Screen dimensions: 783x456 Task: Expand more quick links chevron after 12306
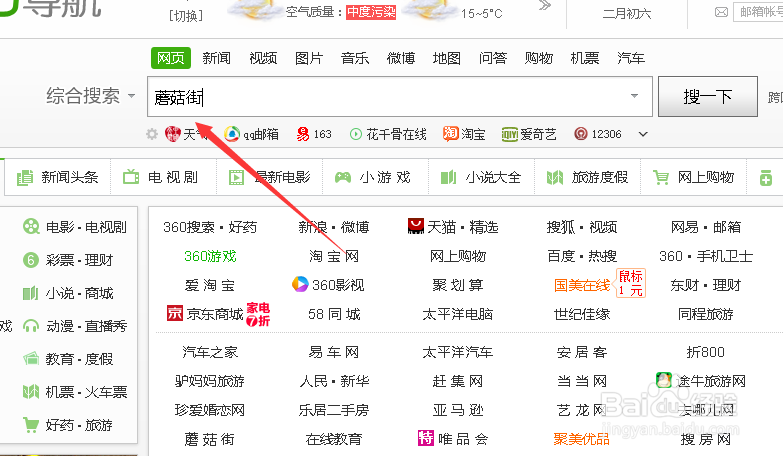click(x=643, y=134)
